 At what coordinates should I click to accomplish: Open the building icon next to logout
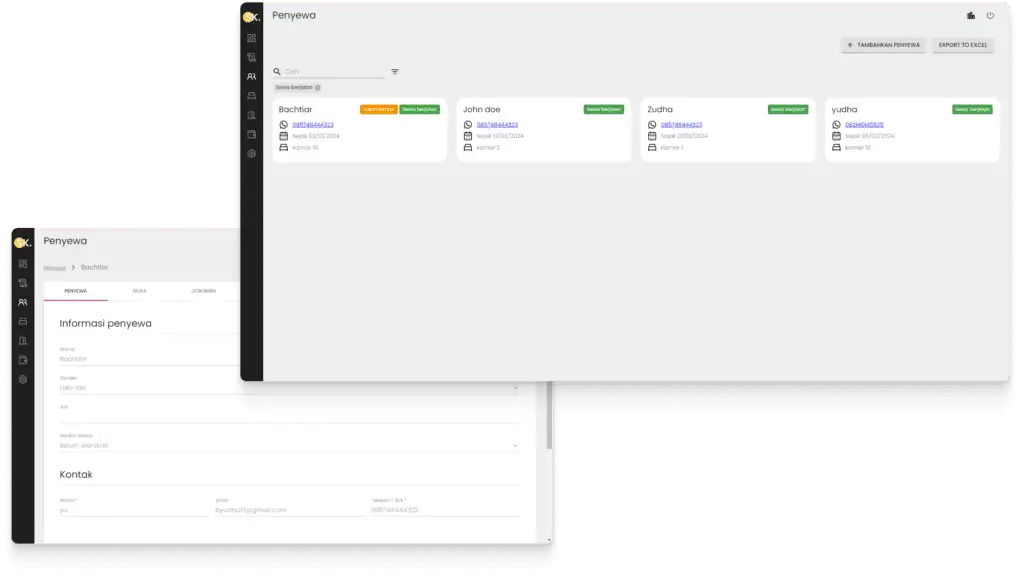pyautogui.click(x=971, y=16)
